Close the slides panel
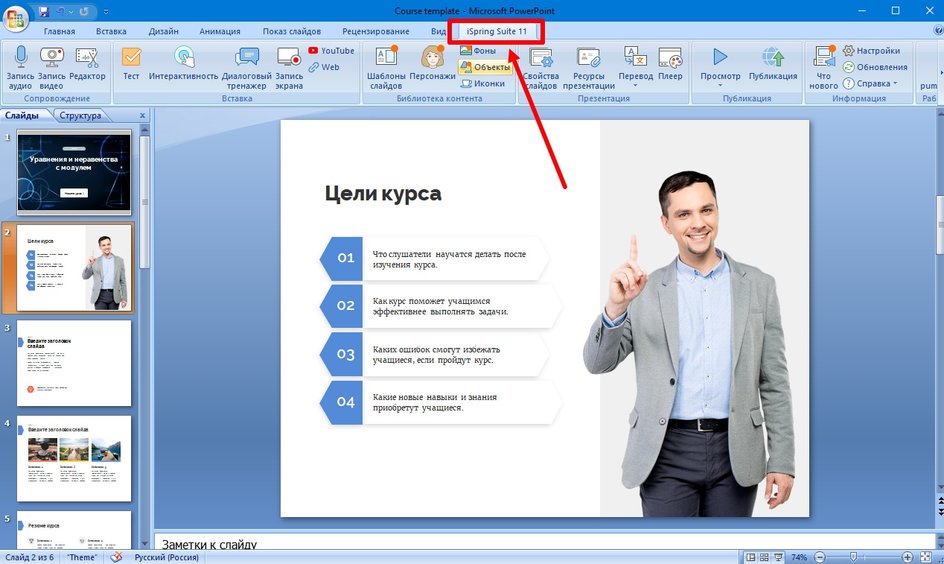The width and height of the screenshot is (944, 564). pos(143,116)
